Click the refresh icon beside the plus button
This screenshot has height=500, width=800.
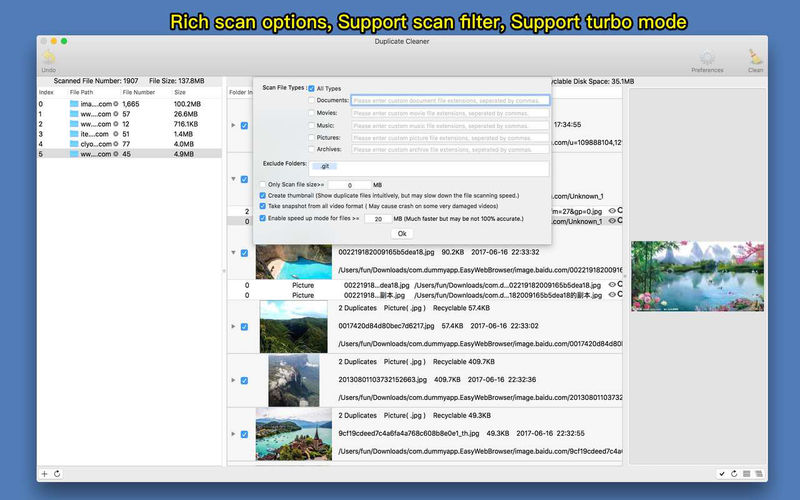pos(57,473)
